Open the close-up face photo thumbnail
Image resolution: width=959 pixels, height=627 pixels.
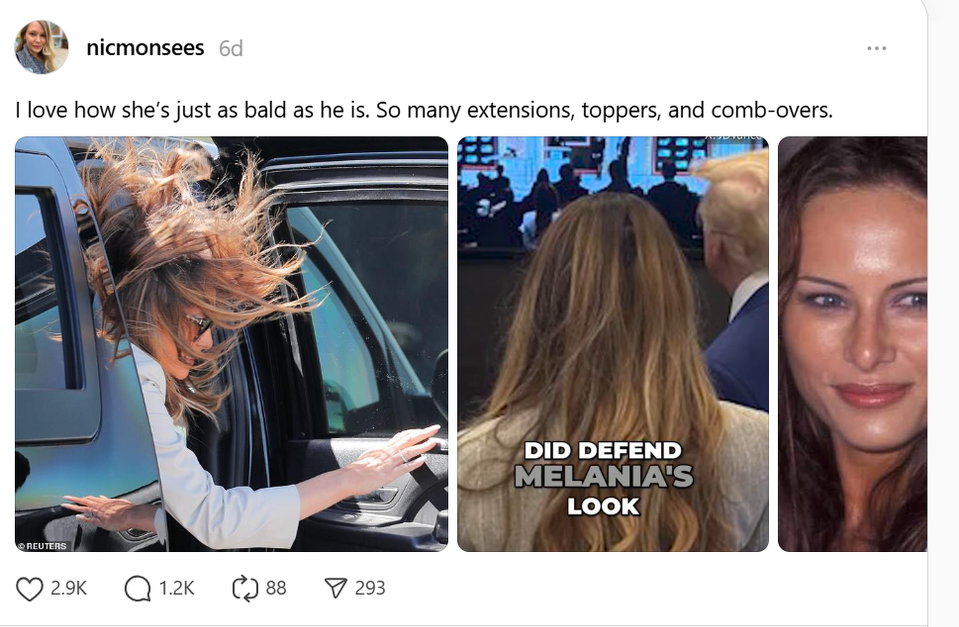pyautogui.click(x=852, y=344)
